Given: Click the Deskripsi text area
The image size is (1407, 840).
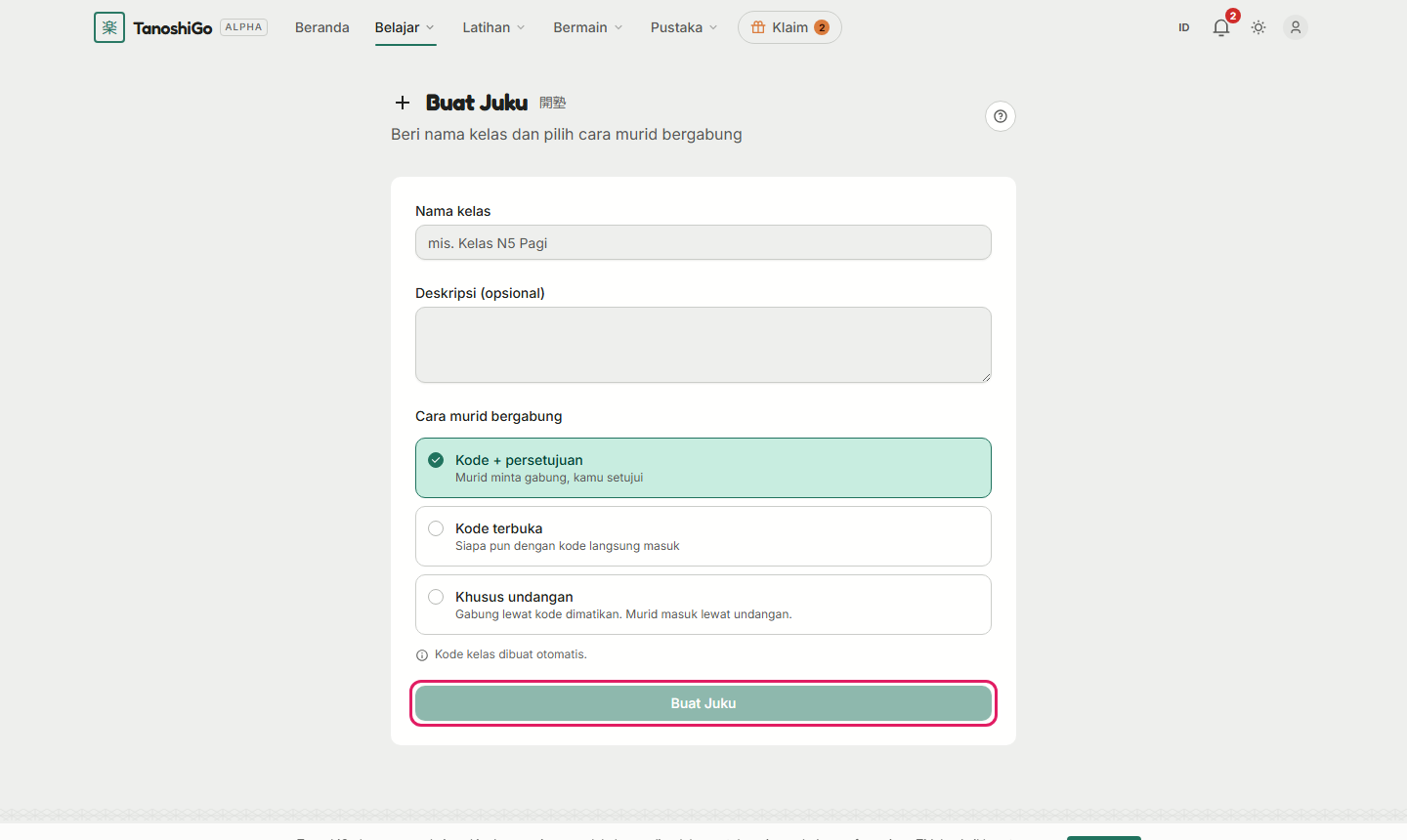Looking at the screenshot, I should pyautogui.click(x=703, y=345).
